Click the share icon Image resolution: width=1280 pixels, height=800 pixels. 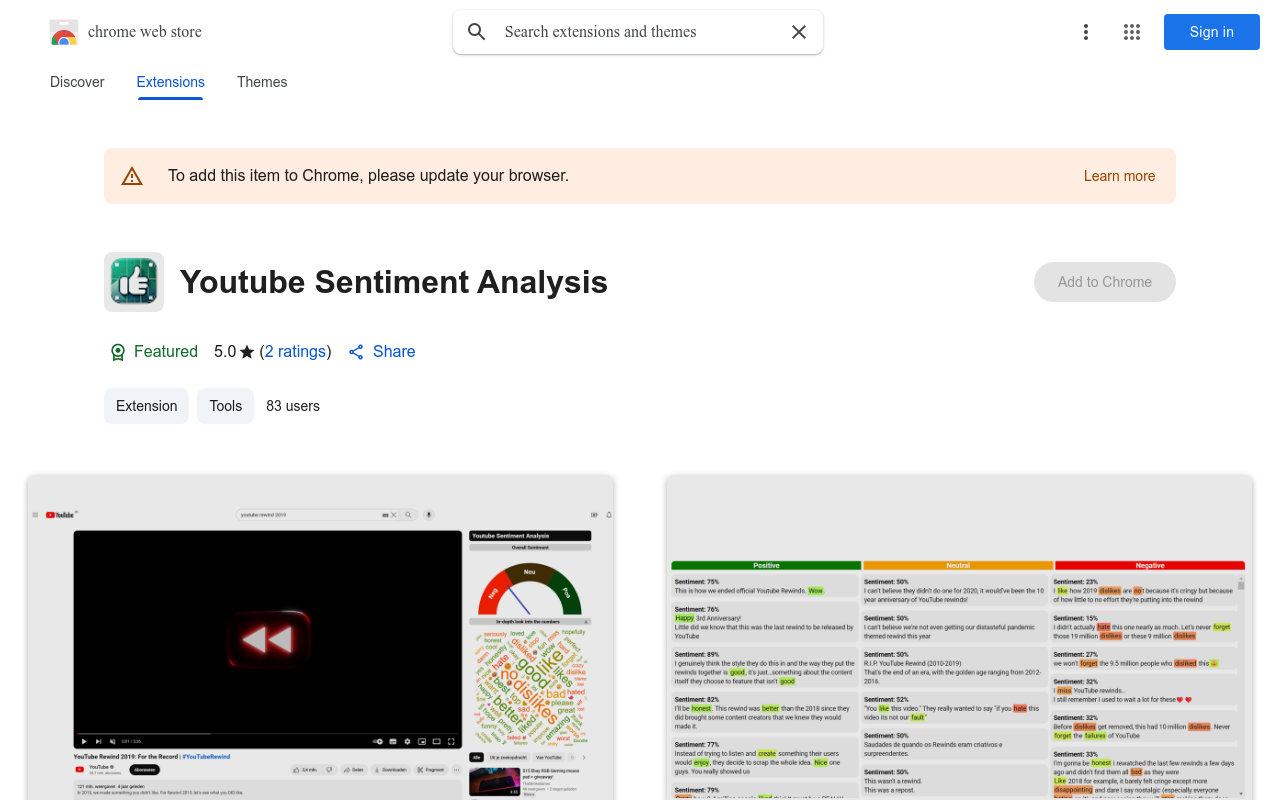[356, 352]
